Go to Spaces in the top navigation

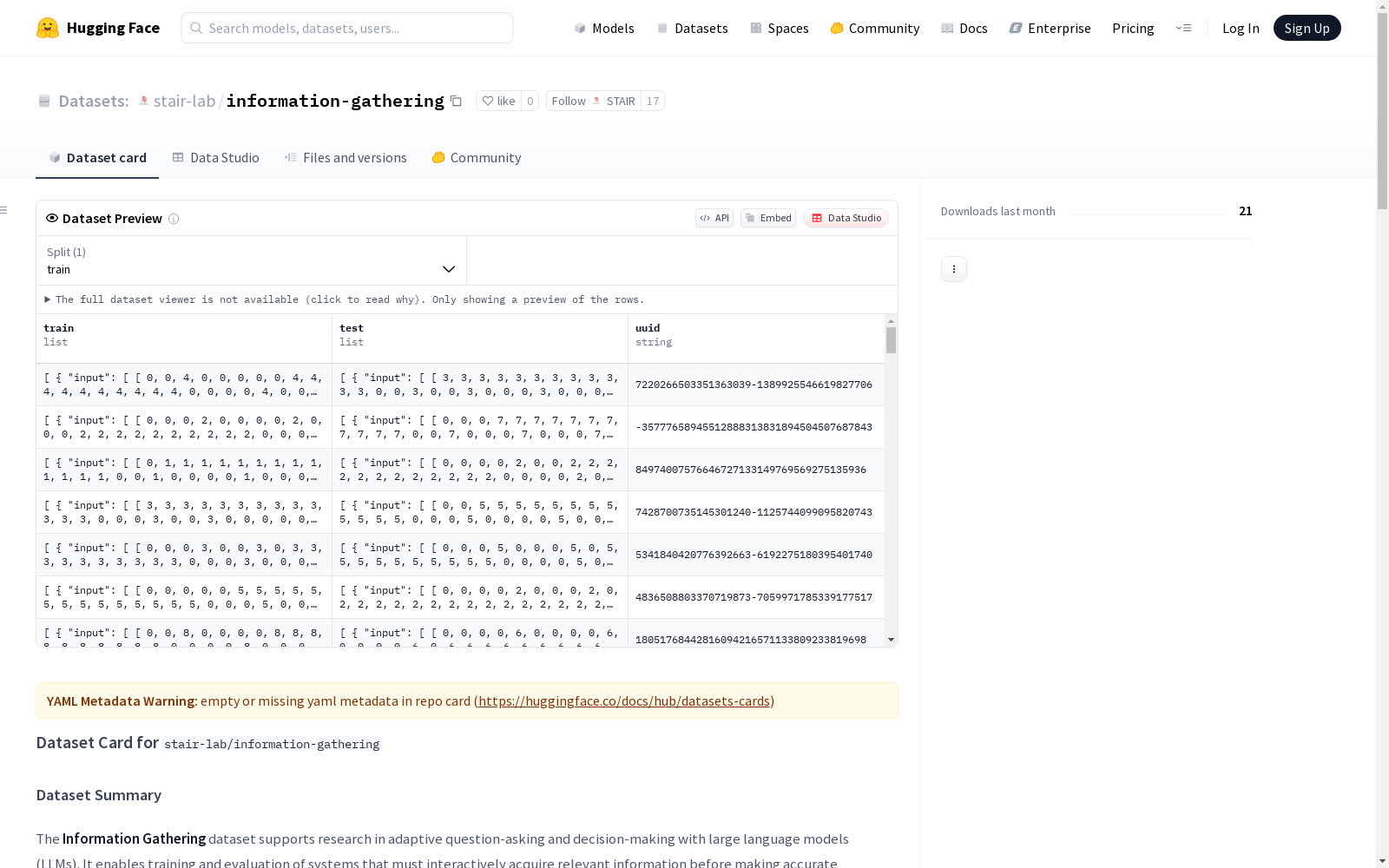tap(779, 28)
